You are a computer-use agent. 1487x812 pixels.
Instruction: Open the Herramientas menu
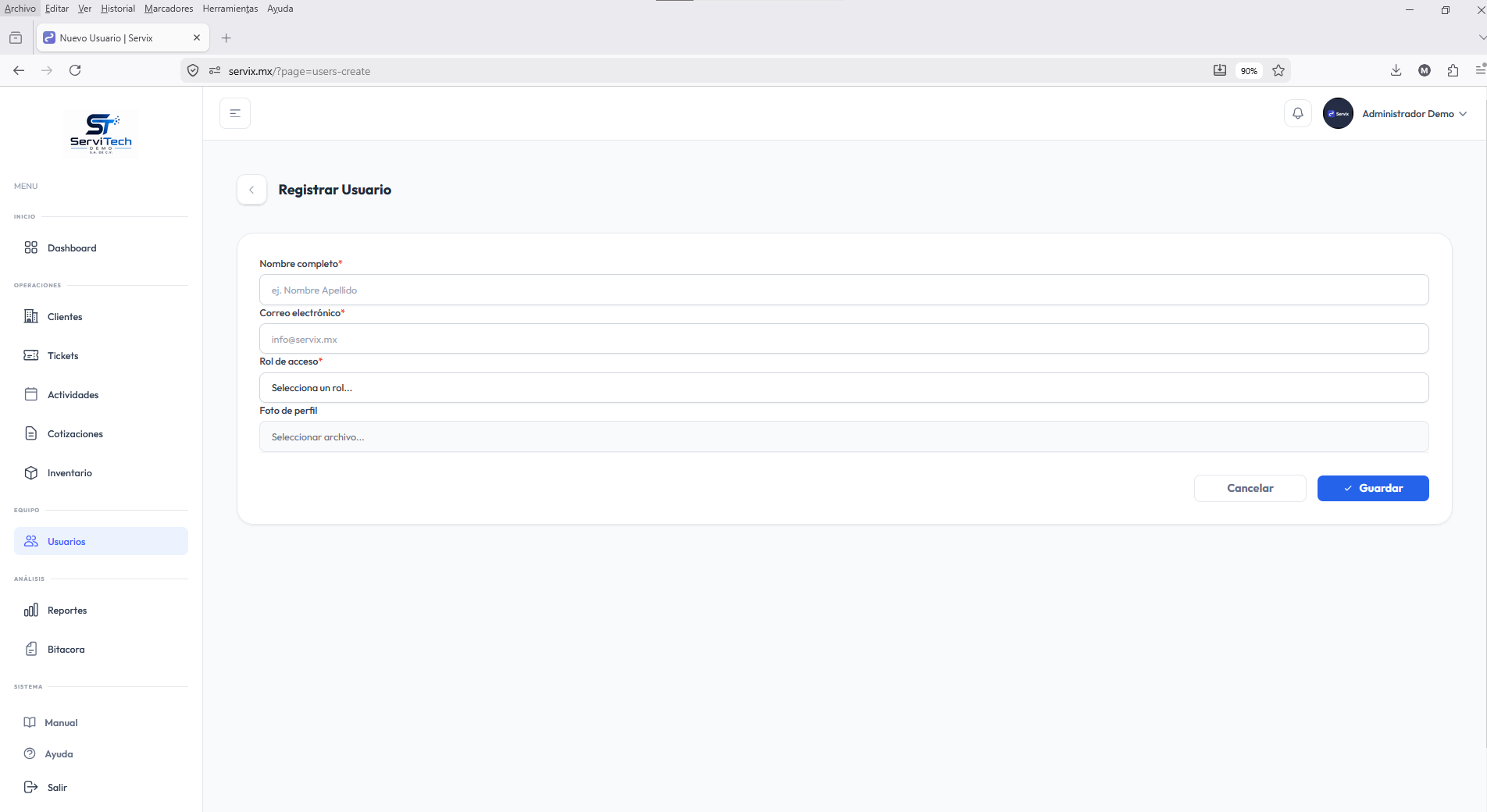coord(230,9)
